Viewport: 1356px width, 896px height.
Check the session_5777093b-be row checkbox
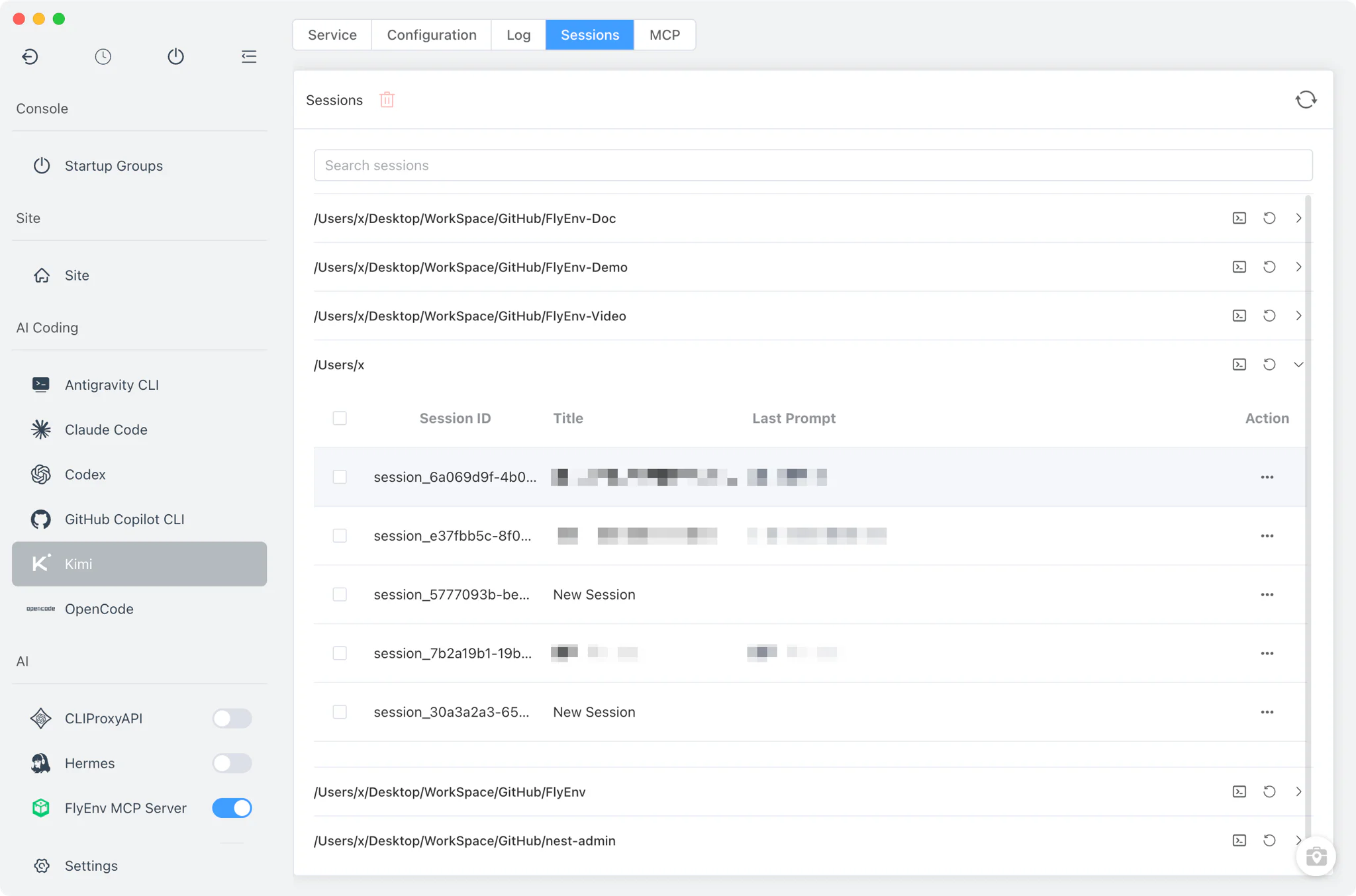point(340,594)
